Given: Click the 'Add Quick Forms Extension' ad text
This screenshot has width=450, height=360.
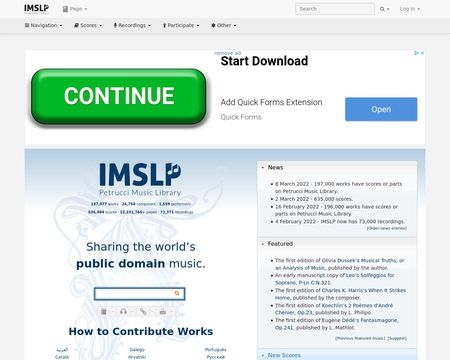Looking at the screenshot, I should click(x=271, y=102).
